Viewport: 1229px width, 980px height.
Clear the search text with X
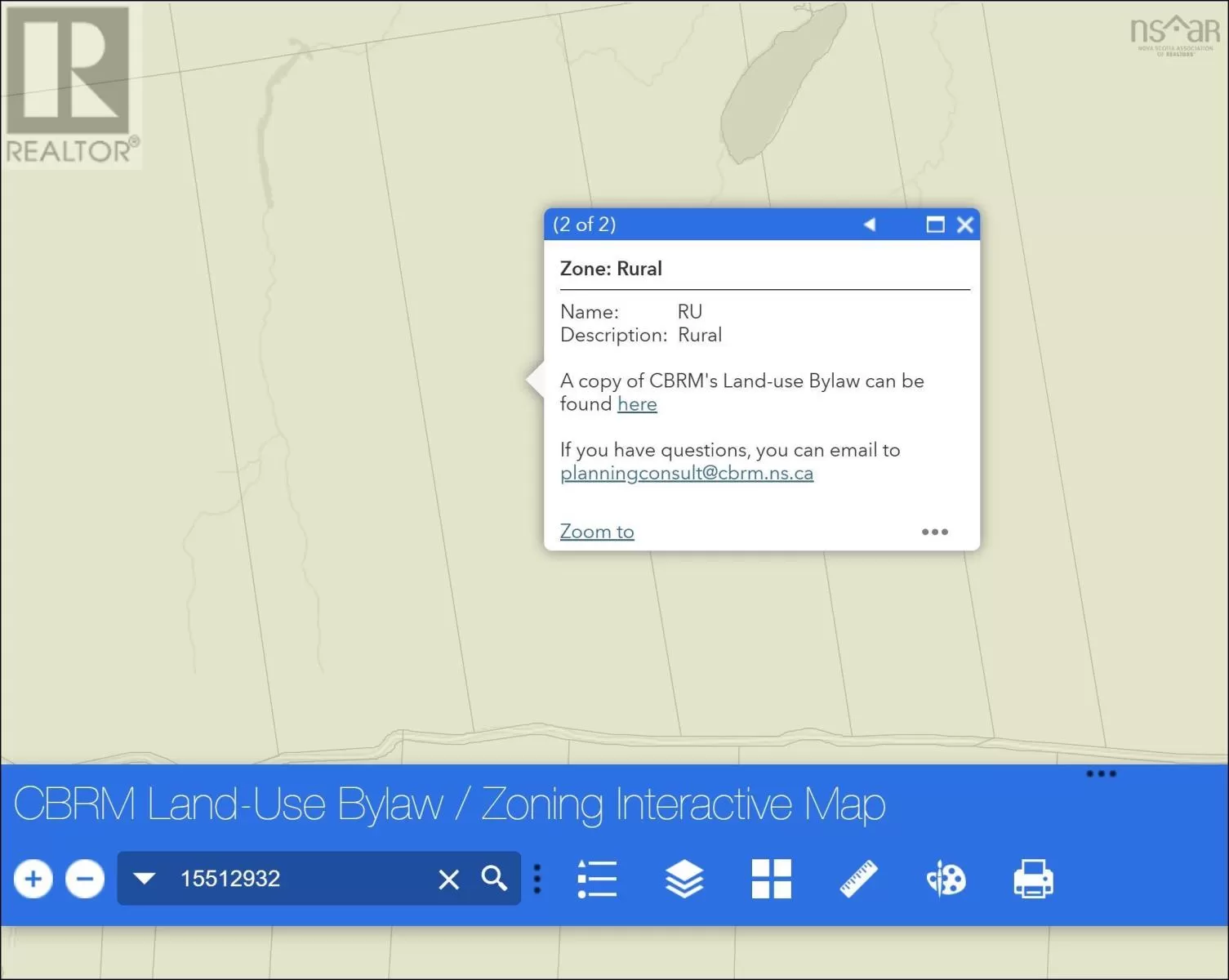pos(448,880)
